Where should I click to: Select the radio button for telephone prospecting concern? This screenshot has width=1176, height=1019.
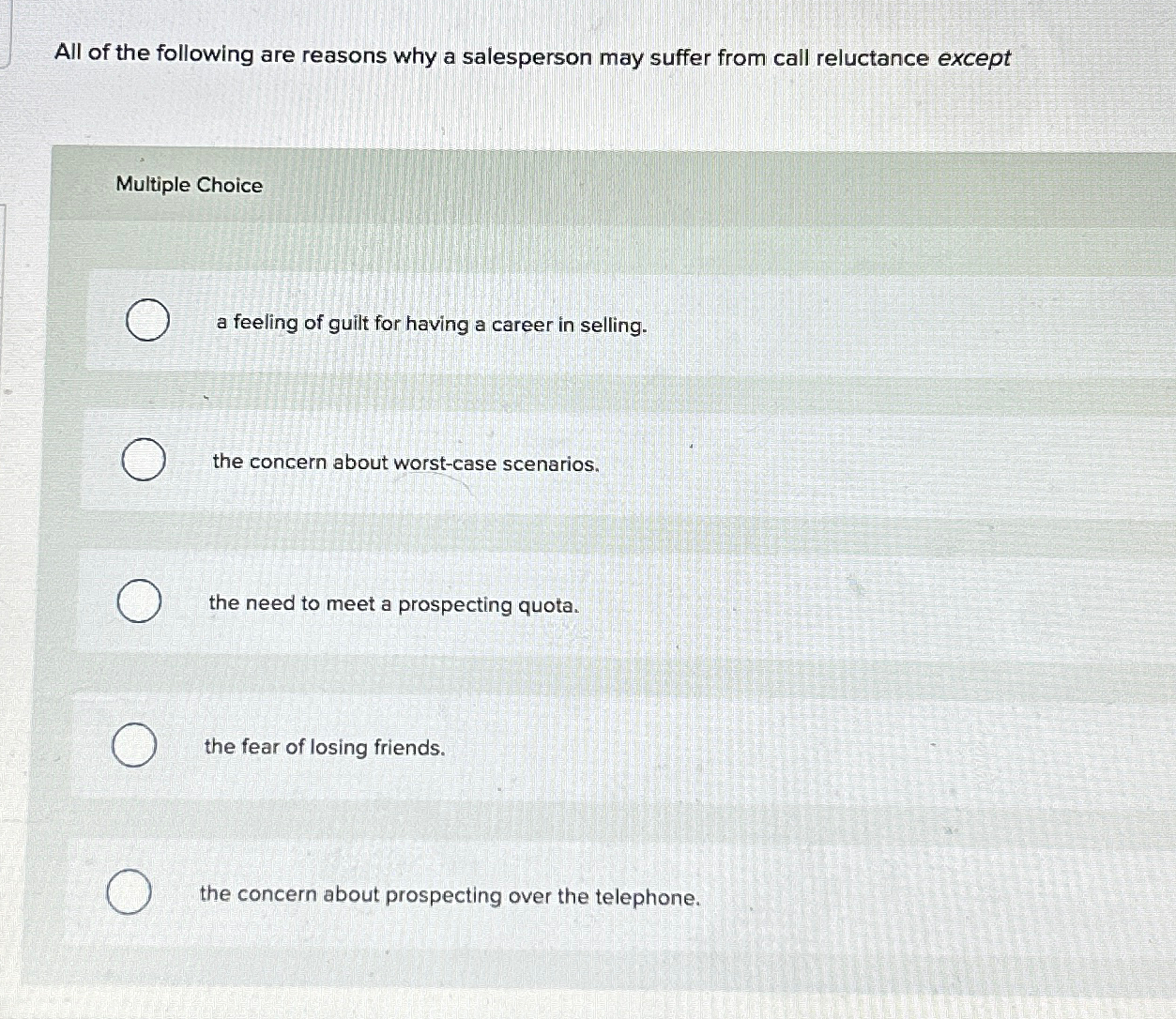[128, 892]
